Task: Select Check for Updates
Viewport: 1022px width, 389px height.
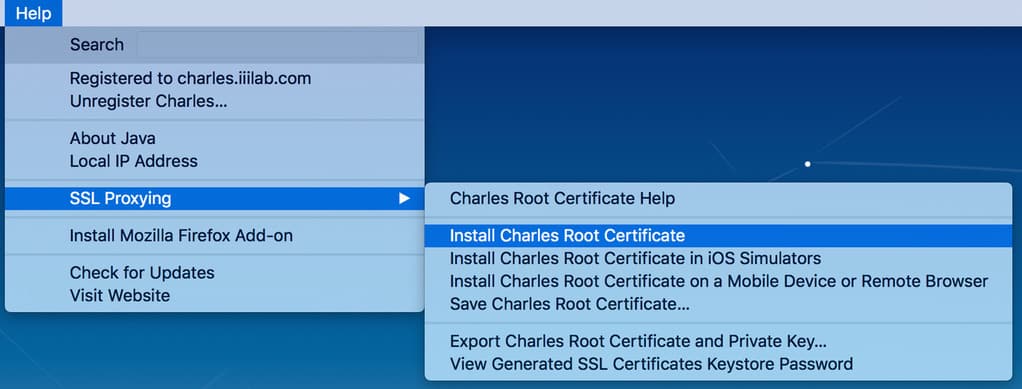Action: (214, 272)
